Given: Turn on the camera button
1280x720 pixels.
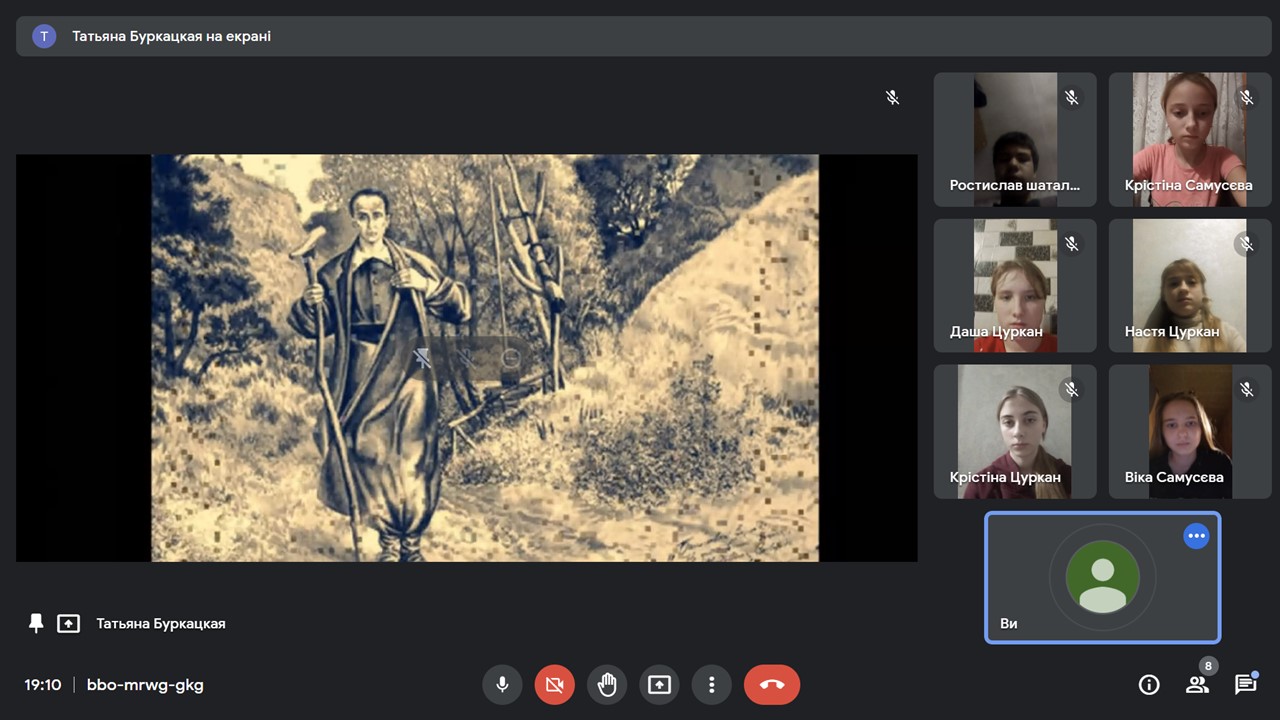Looking at the screenshot, I should point(554,685).
